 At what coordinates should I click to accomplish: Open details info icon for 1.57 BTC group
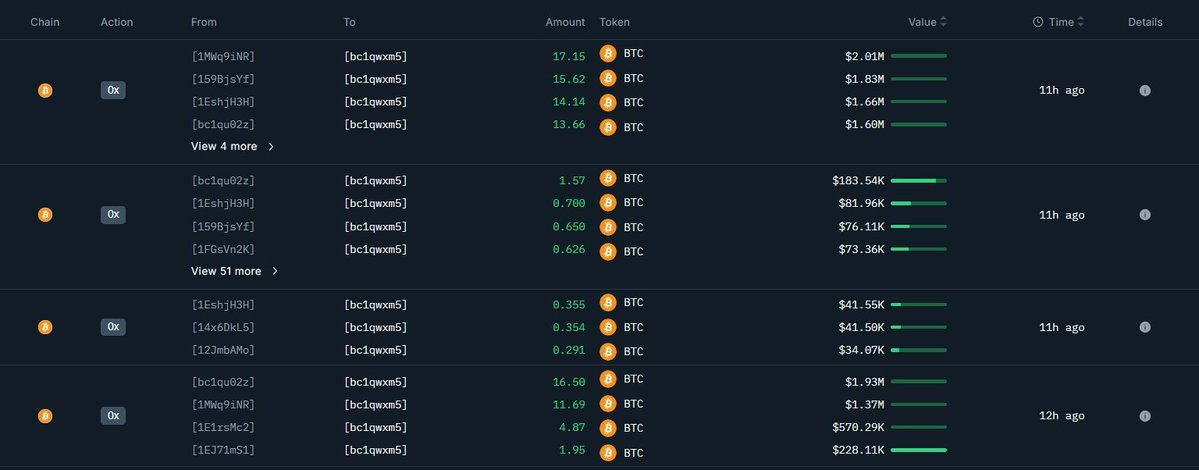pos(1145,215)
